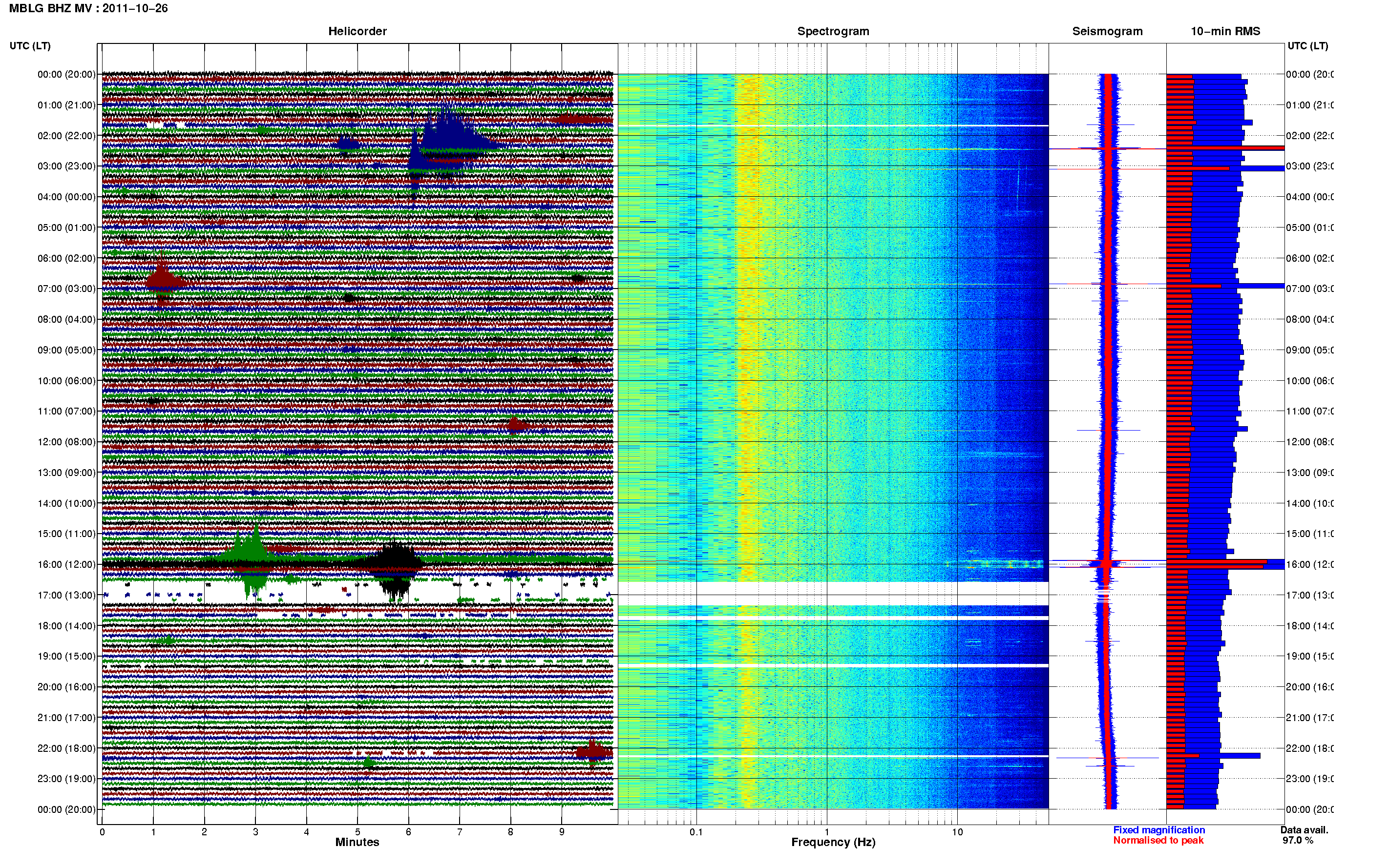Click the '0' tick on the Minutes axis
This screenshot has height=868, width=1389.
pyautogui.click(x=102, y=832)
